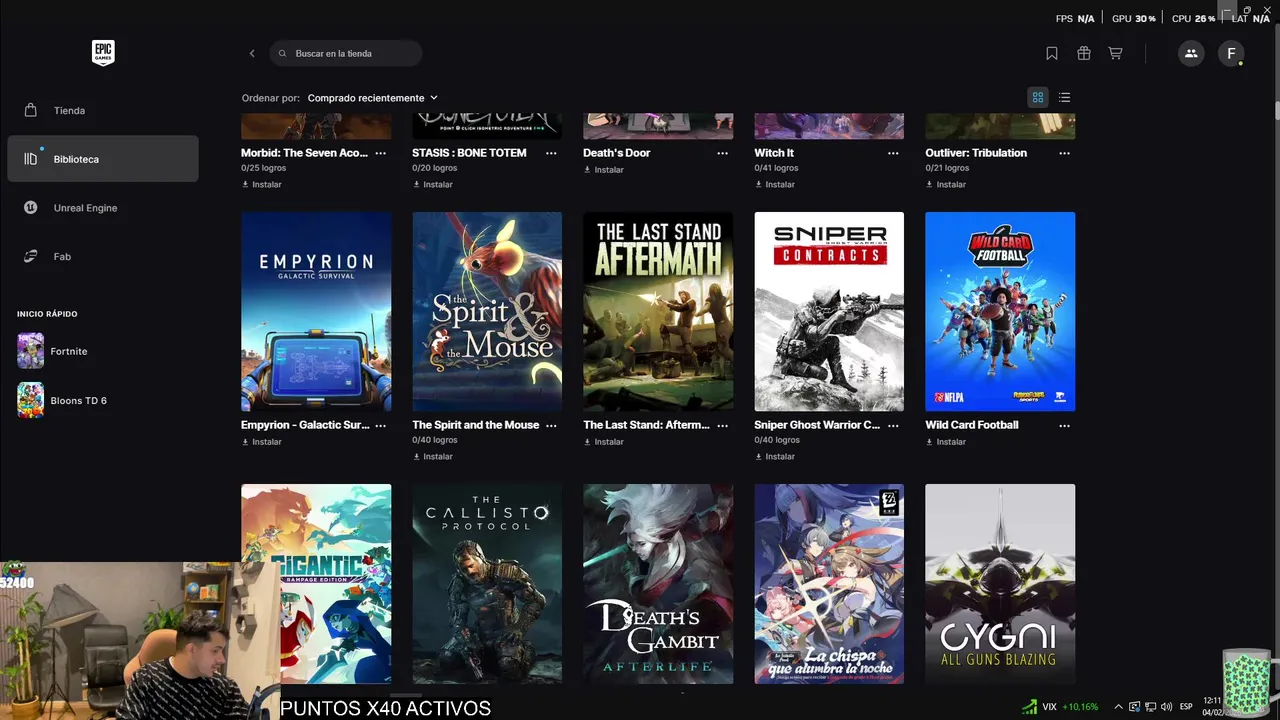Image resolution: width=1280 pixels, height=720 pixels.
Task: Go back with the arrow beside search
Action: coord(252,53)
